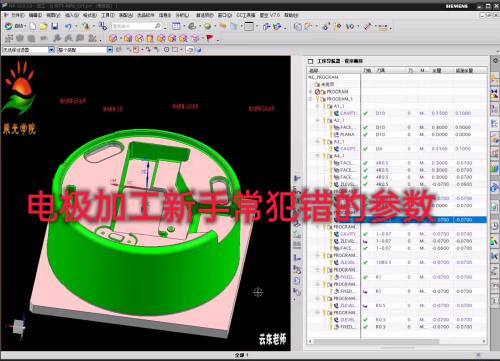Click the Open folder icon in toolbar

[43, 26]
